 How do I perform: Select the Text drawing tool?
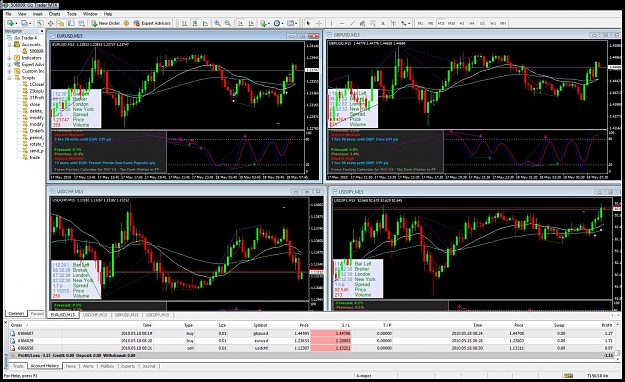383,24
